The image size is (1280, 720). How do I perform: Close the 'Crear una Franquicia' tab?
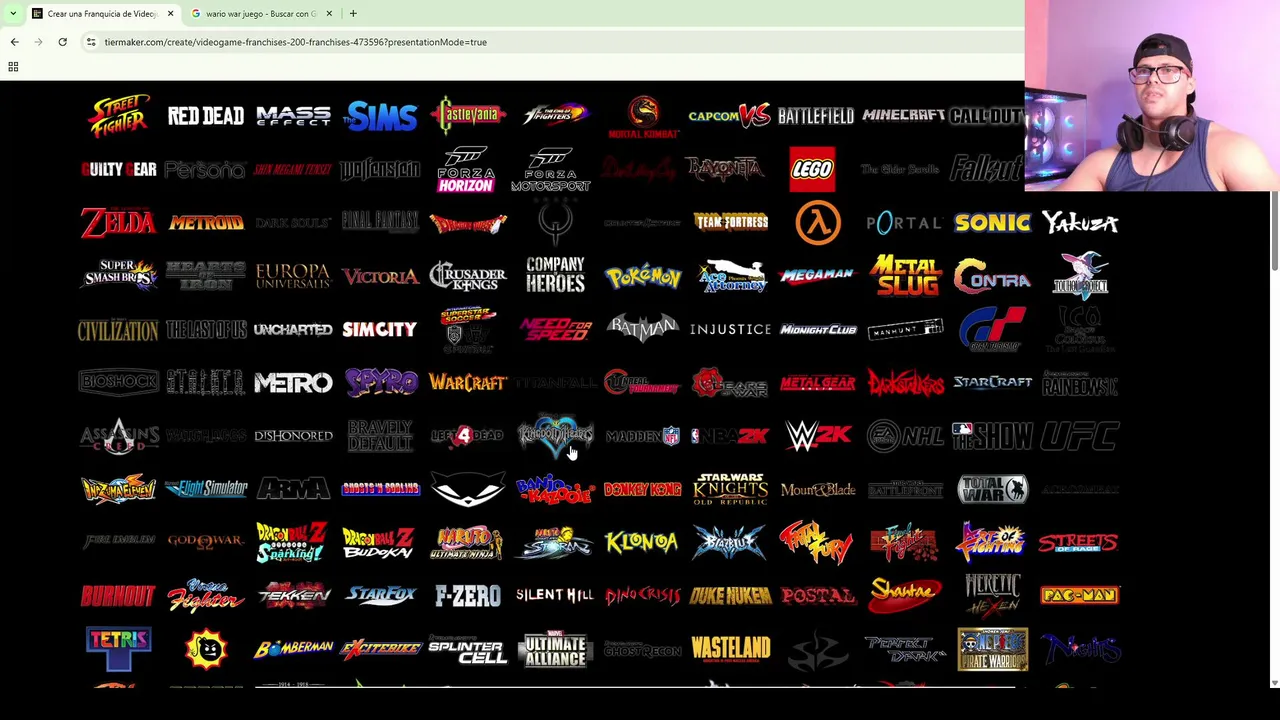170,13
